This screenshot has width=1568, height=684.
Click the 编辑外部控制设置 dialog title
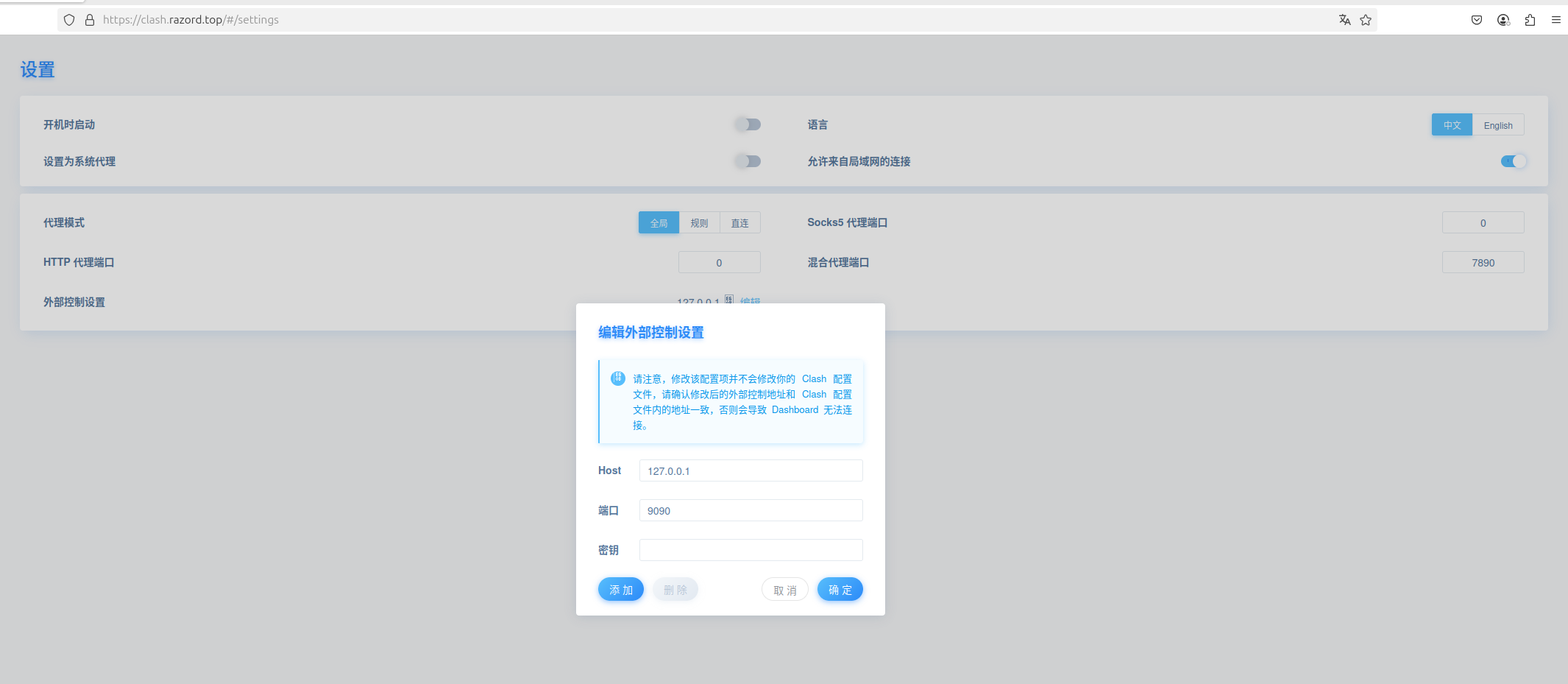click(x=651, y=332)
